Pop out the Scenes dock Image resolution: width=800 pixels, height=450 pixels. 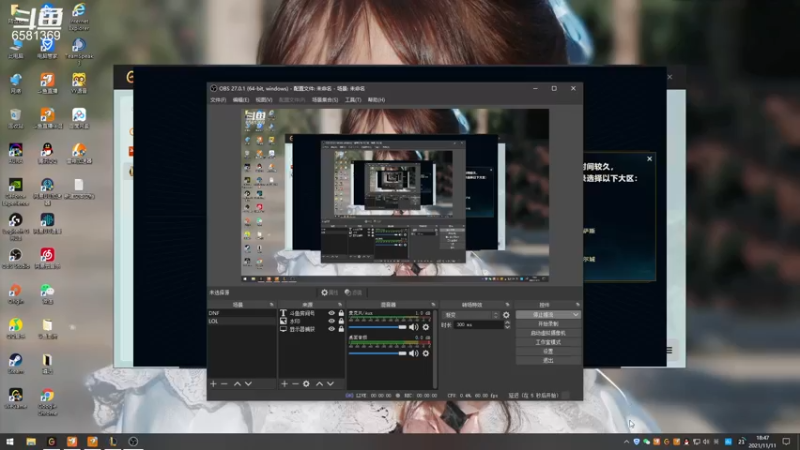[x=271, y=305]
